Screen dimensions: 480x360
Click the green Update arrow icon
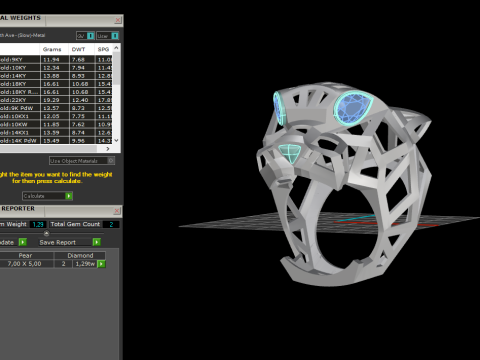pyautogui.click(x=23, y=242)
